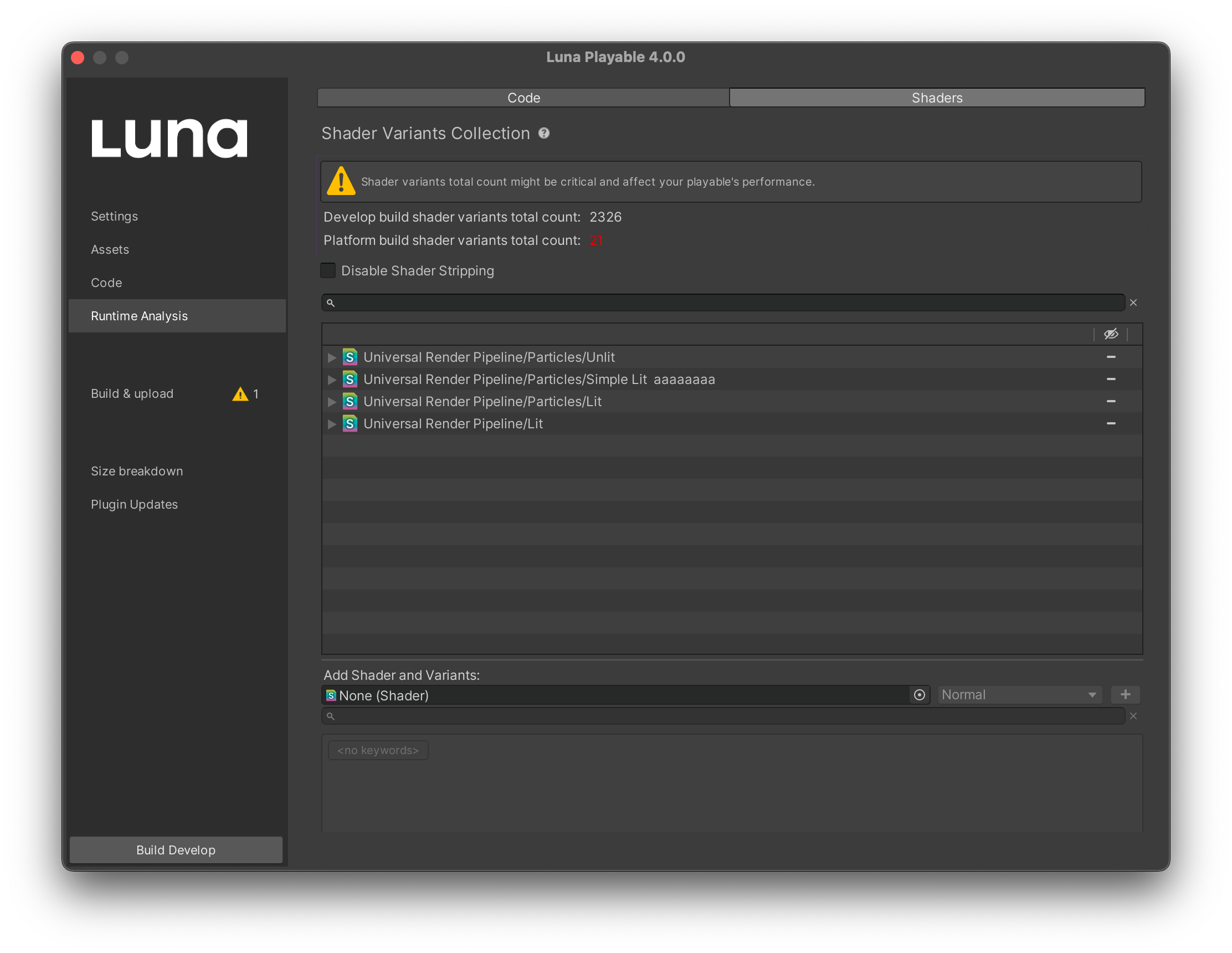Click the plus button to add shader variant
This screenshot has height=953, width=1232.
pos(1125,695)
